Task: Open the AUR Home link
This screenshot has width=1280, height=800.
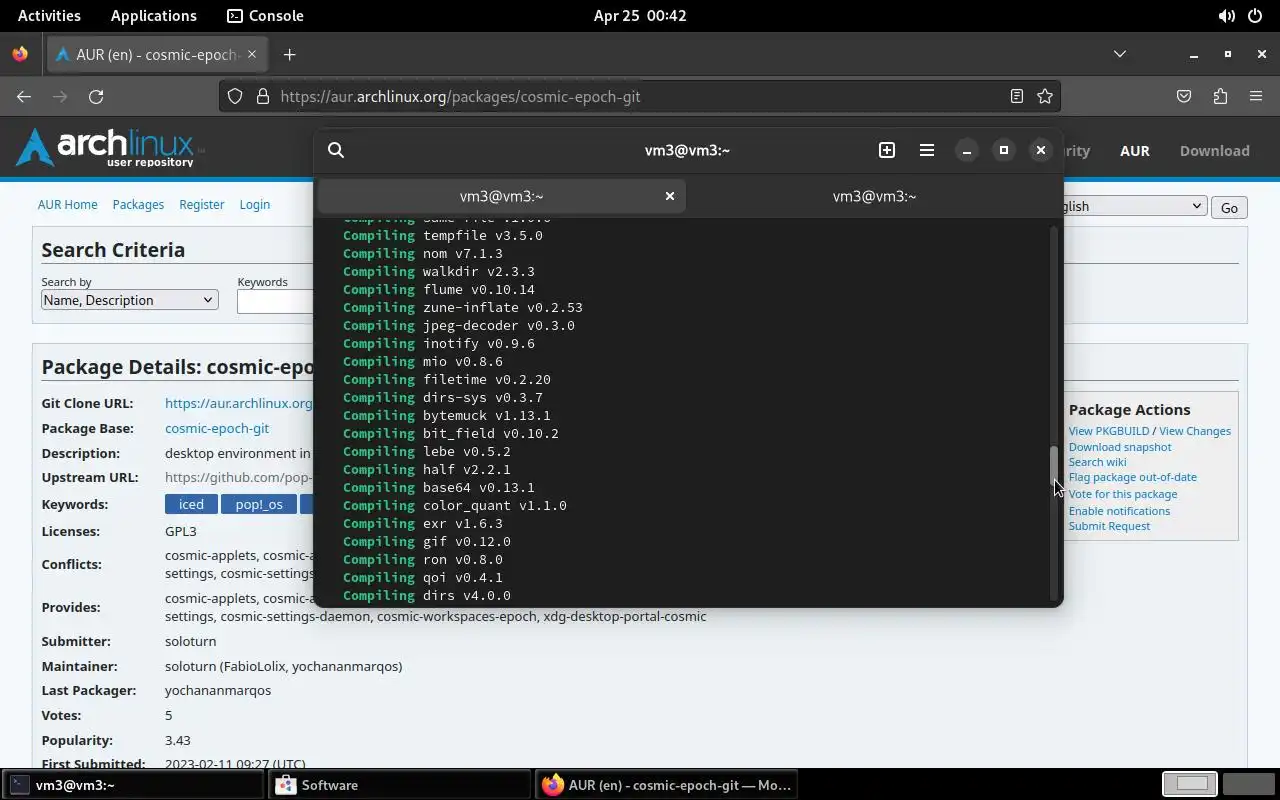Action: (68, 204)
